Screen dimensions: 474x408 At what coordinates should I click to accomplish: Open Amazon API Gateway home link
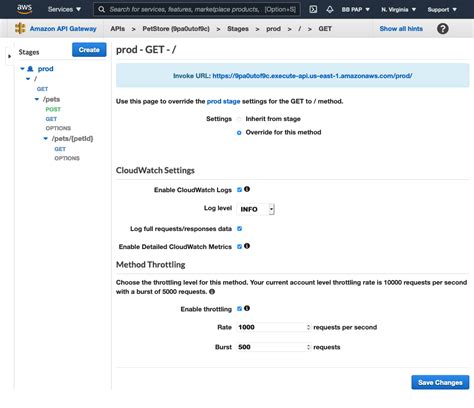coord(63,29)
